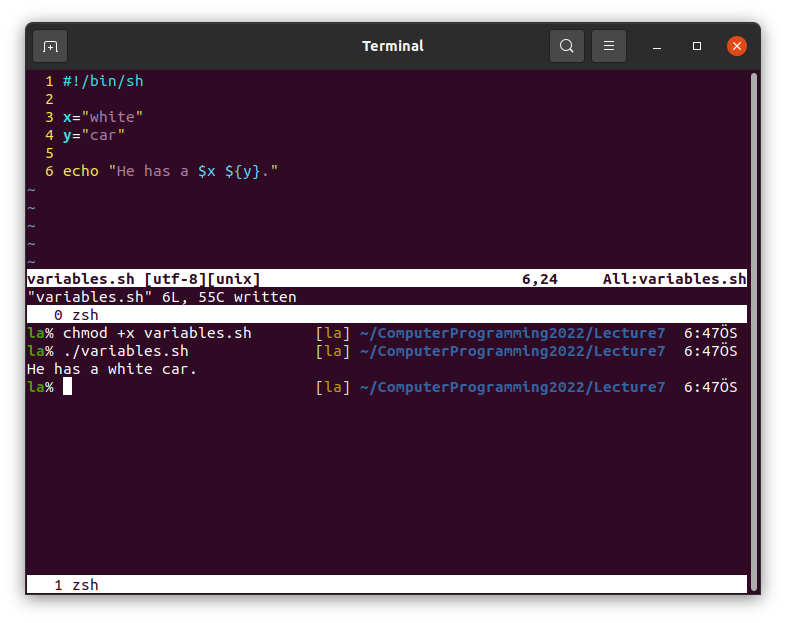
Task: Click the active shell prompt cursor block
Action: (x=67, y=387)
